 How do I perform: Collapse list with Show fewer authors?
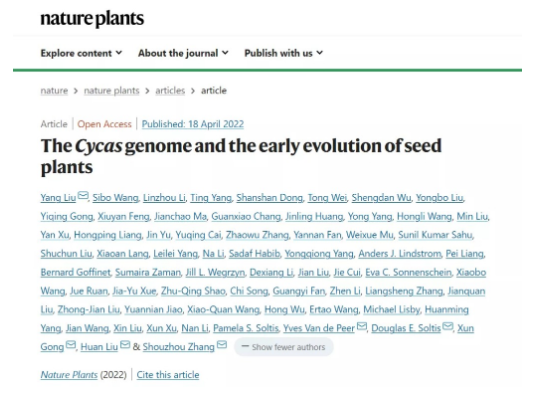point(283,347)
